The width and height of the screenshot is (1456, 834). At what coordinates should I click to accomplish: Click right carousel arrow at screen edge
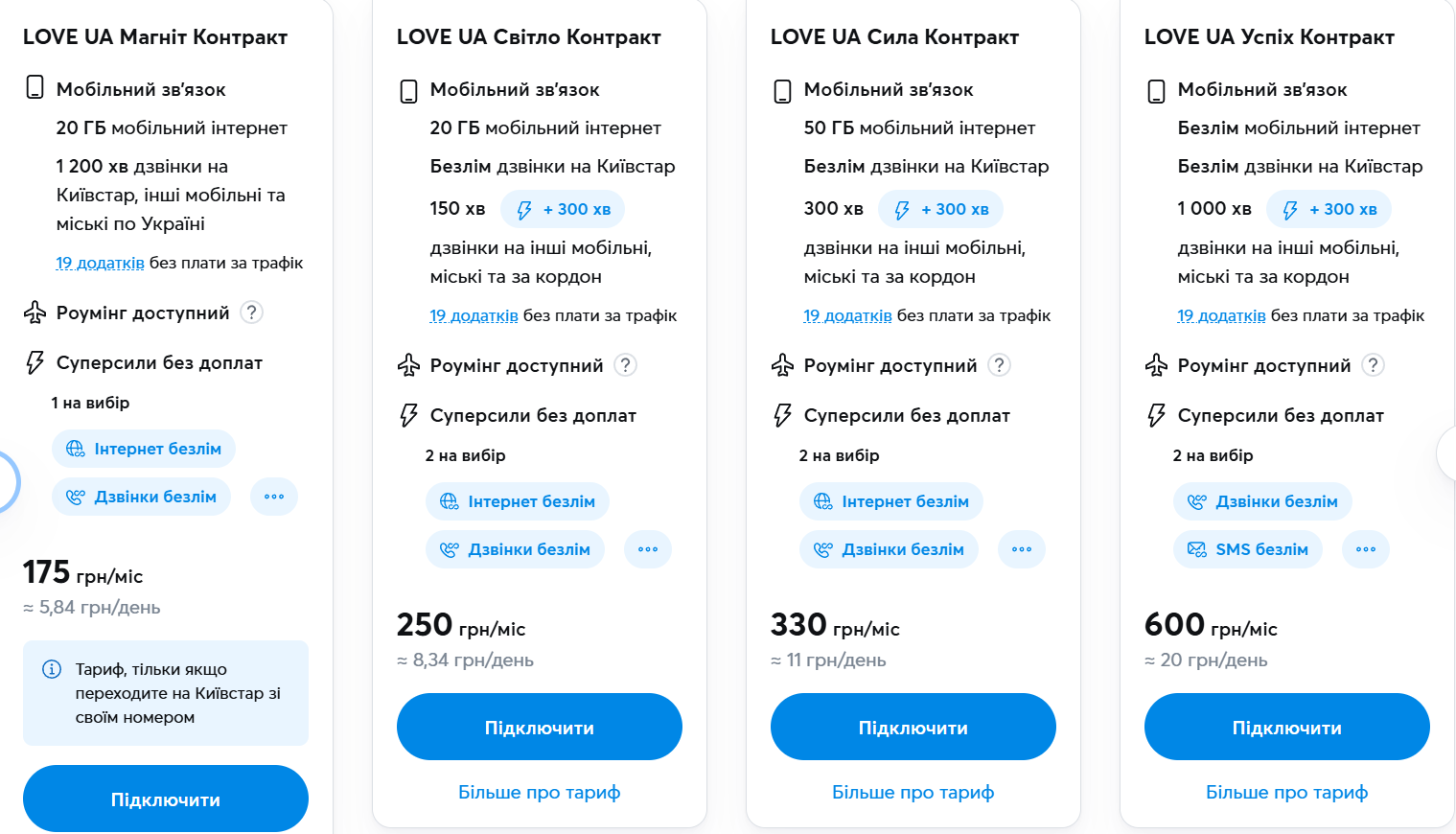[1446, 453]
